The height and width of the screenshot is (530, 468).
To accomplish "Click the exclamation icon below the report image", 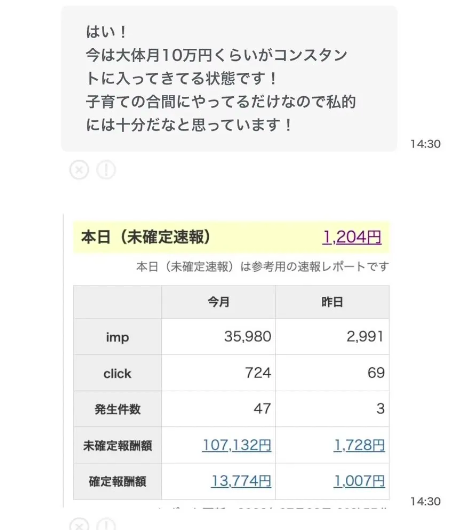I will (106, 523).
